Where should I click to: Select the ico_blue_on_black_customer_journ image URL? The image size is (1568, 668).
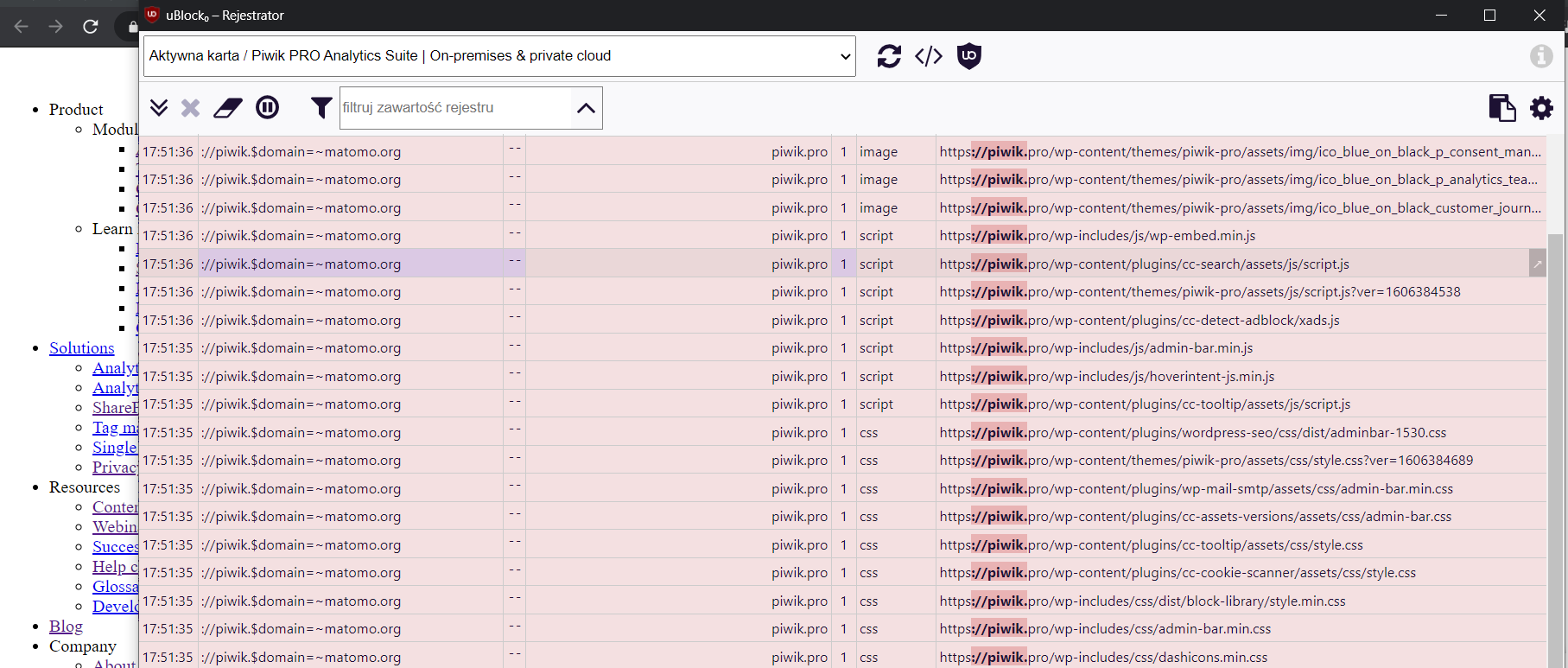click(x=1241, y=207)
